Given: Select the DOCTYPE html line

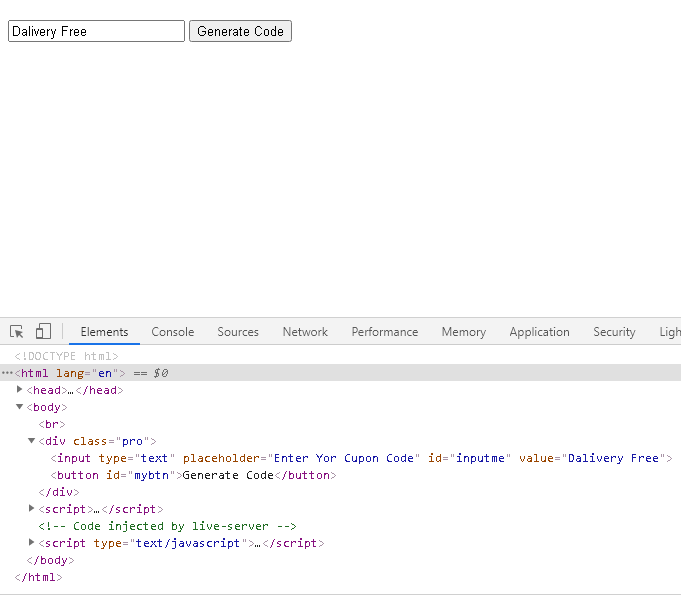Looking at the screenshot, I should [66, 356].
